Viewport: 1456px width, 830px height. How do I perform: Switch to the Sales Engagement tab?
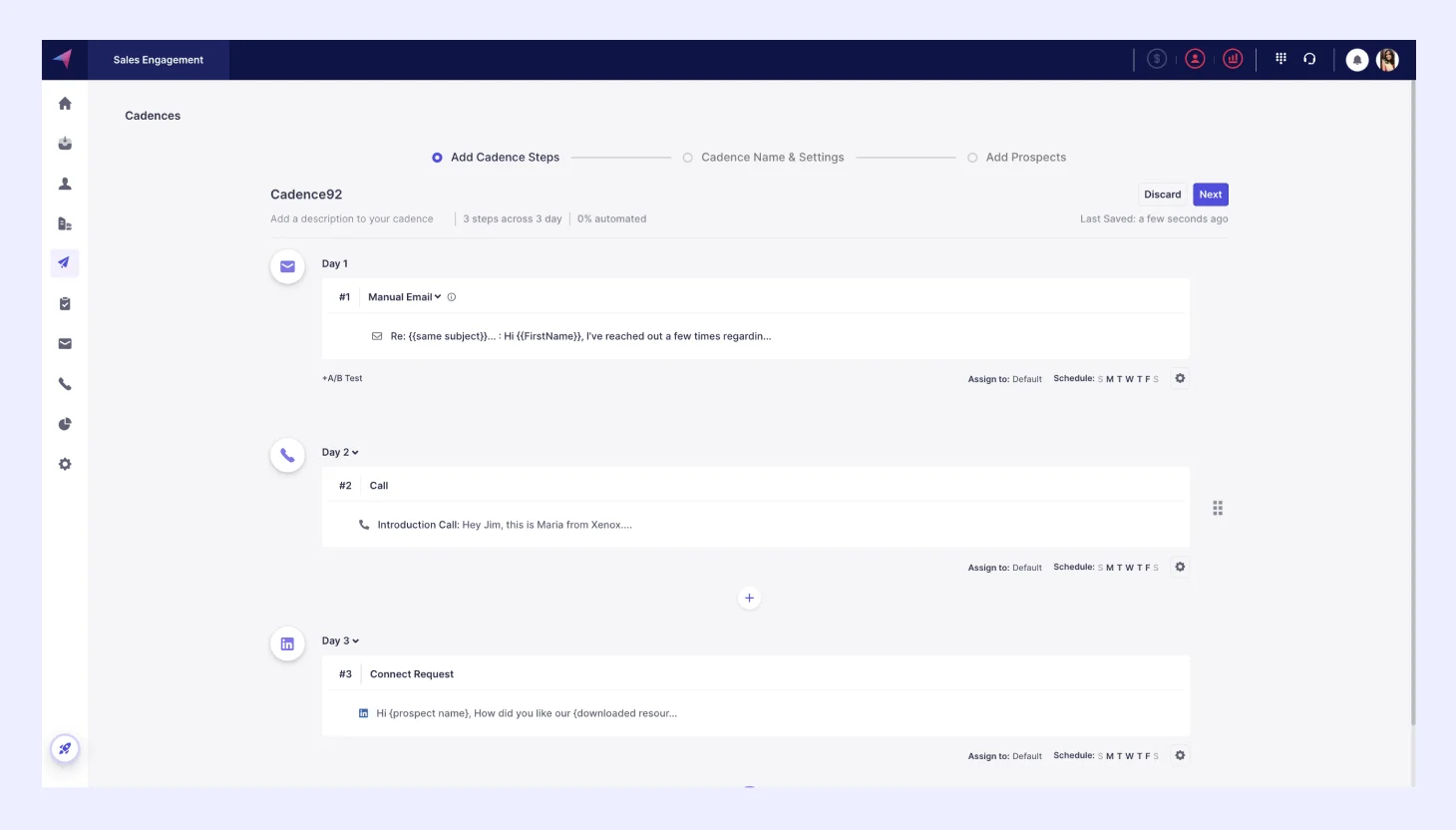pos(159,59)
